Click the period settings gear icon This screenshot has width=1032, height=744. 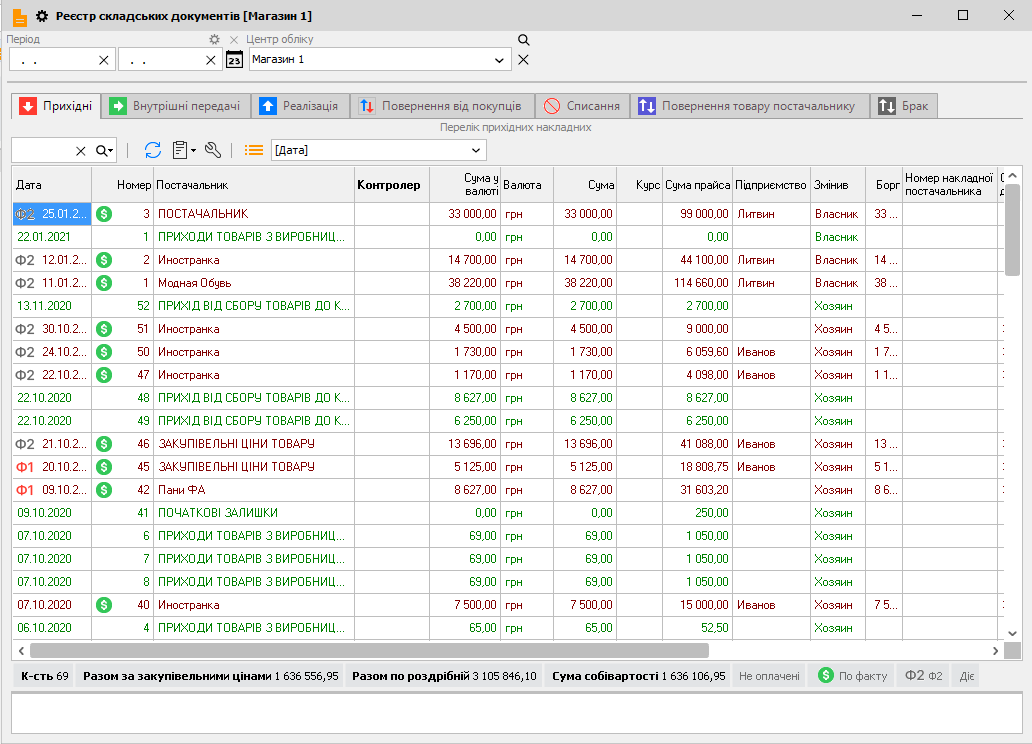214,39
